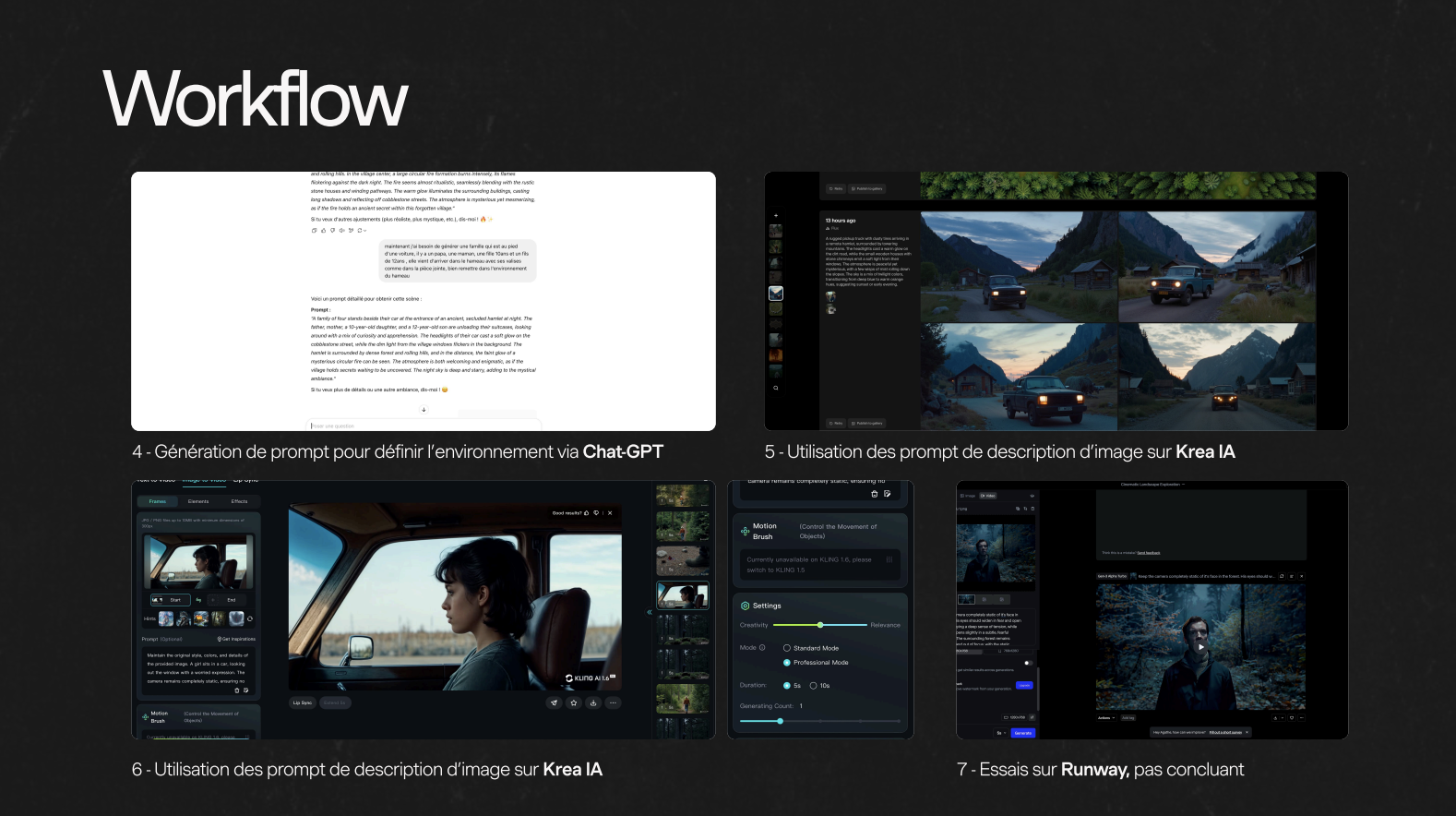The height and width of the screenshot is (816, 1456).
Task: Open the three-dots more options under video
Action: [613, 702]
